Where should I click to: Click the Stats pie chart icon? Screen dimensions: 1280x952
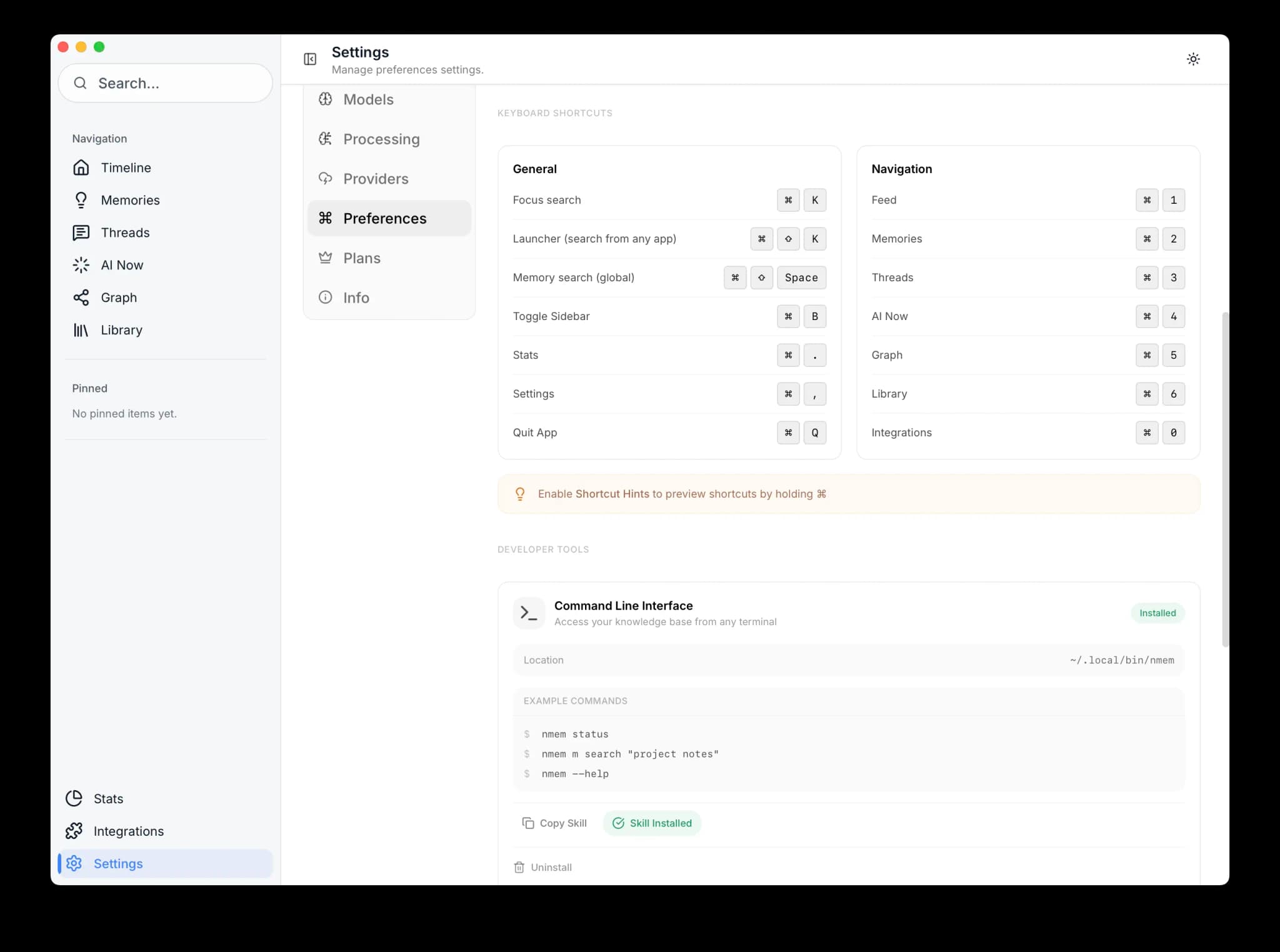pyautogui.click(x=74, y=798)
